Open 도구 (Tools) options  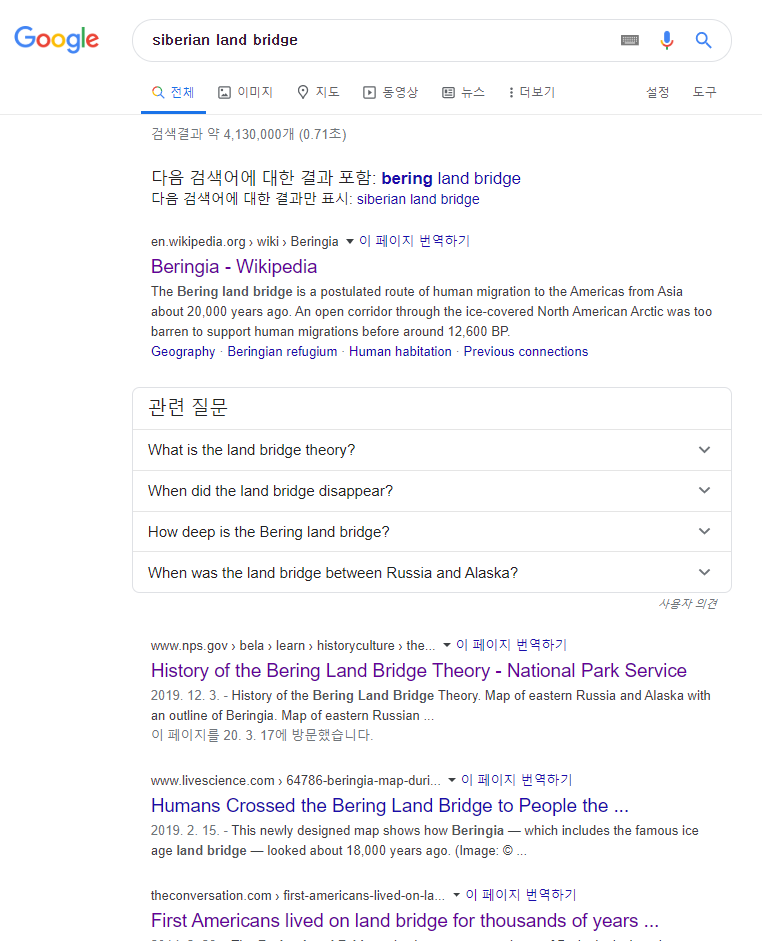pyautogui.click(x=704, y=92)
